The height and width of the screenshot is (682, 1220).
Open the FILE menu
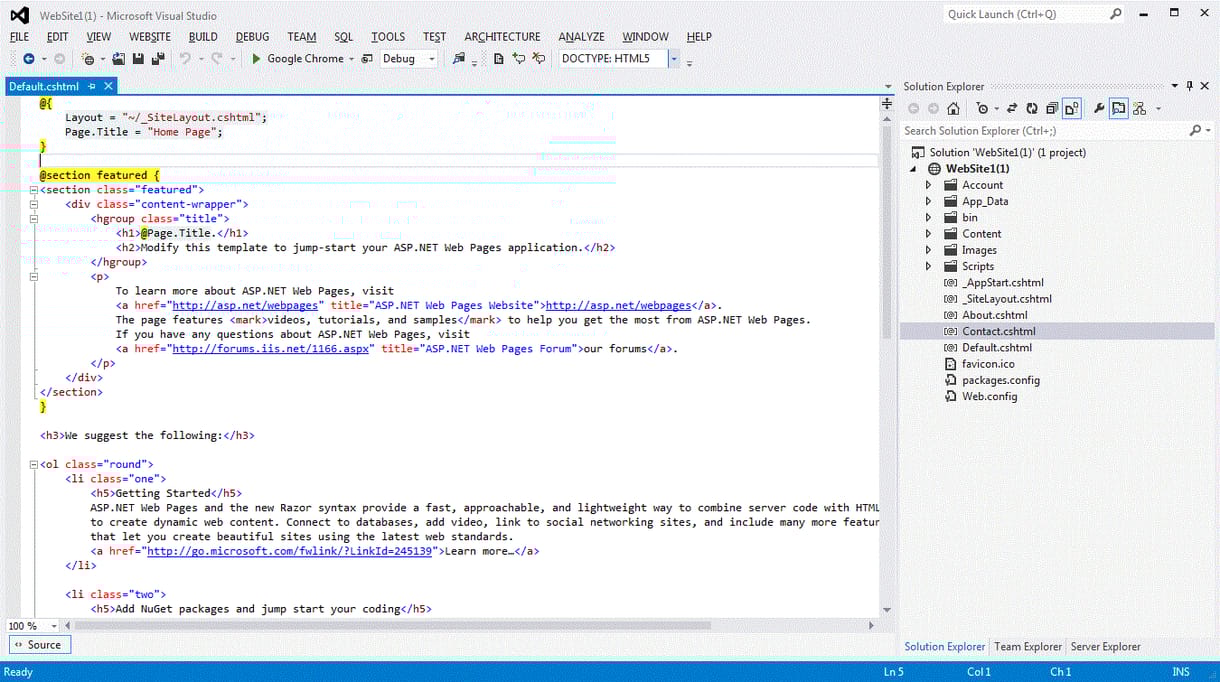click(x=20, y=37)
